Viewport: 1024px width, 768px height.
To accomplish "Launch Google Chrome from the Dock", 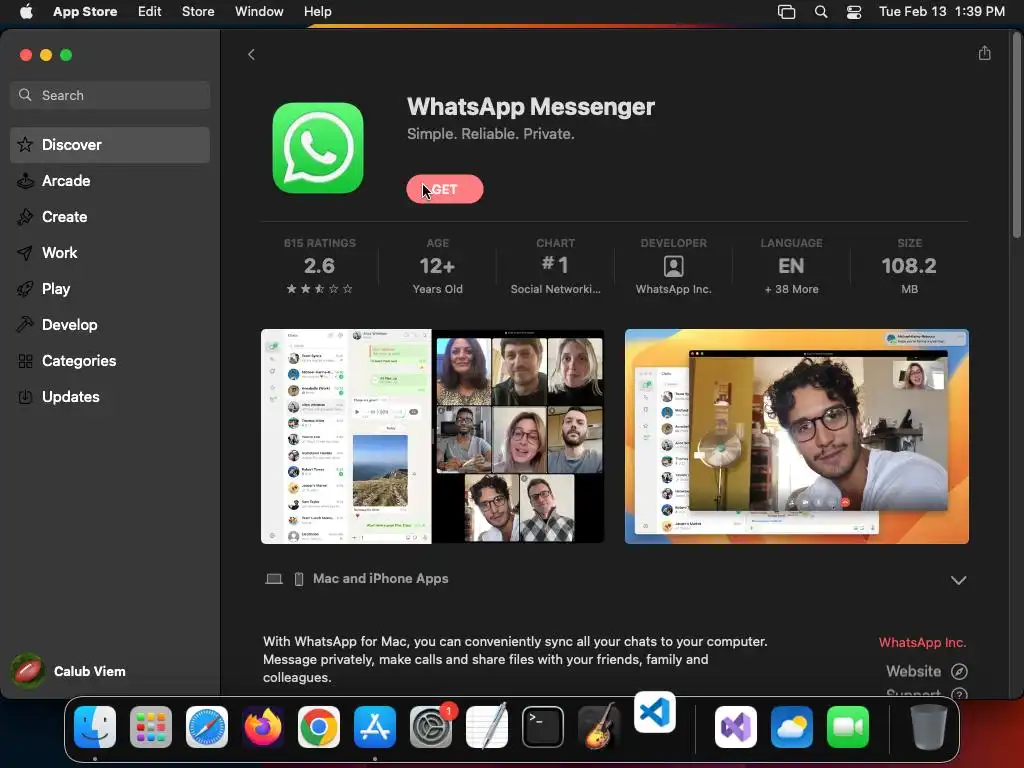I will (319, 727).
